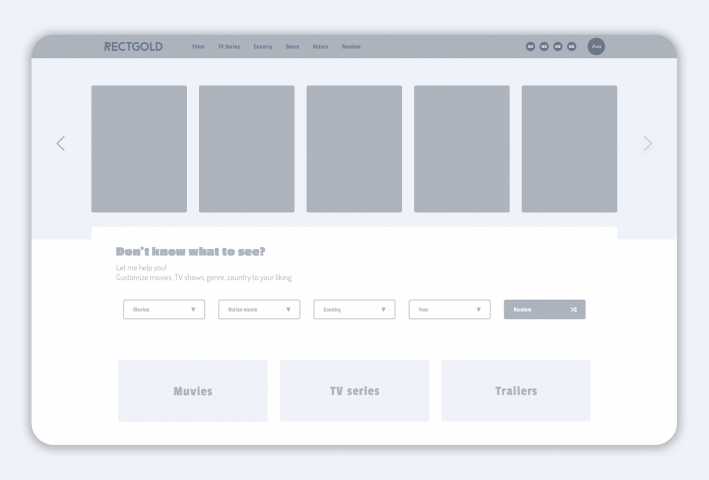Click the fourth round icon in header
The image size is (709, 480).
[572, 47]
